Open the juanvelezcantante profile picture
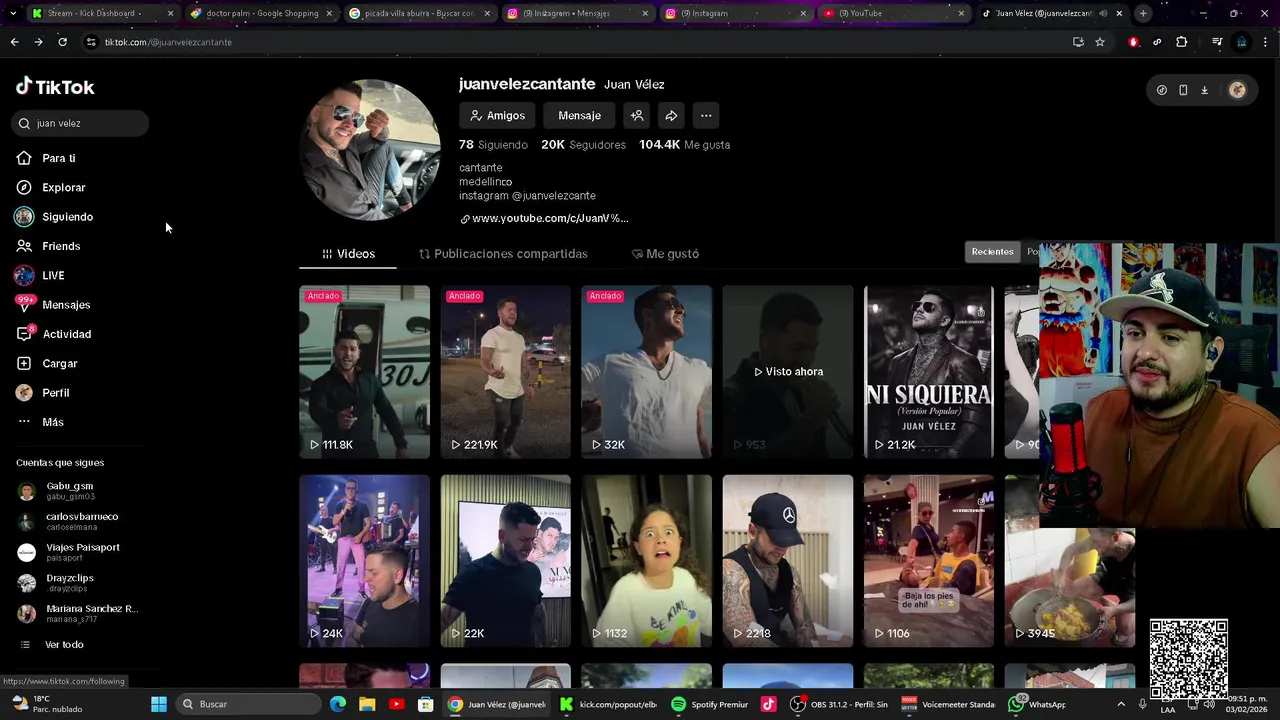1280x720 pixels. click(x=371, y=149)
